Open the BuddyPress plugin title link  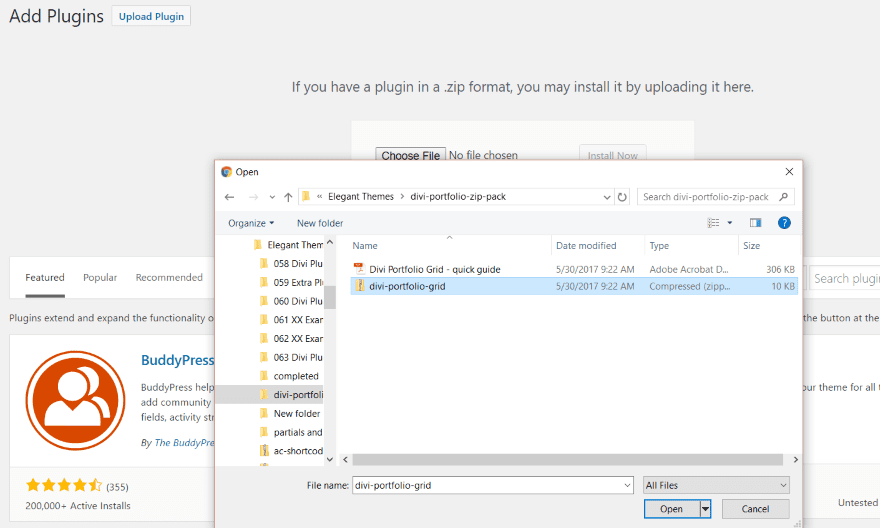177,360
